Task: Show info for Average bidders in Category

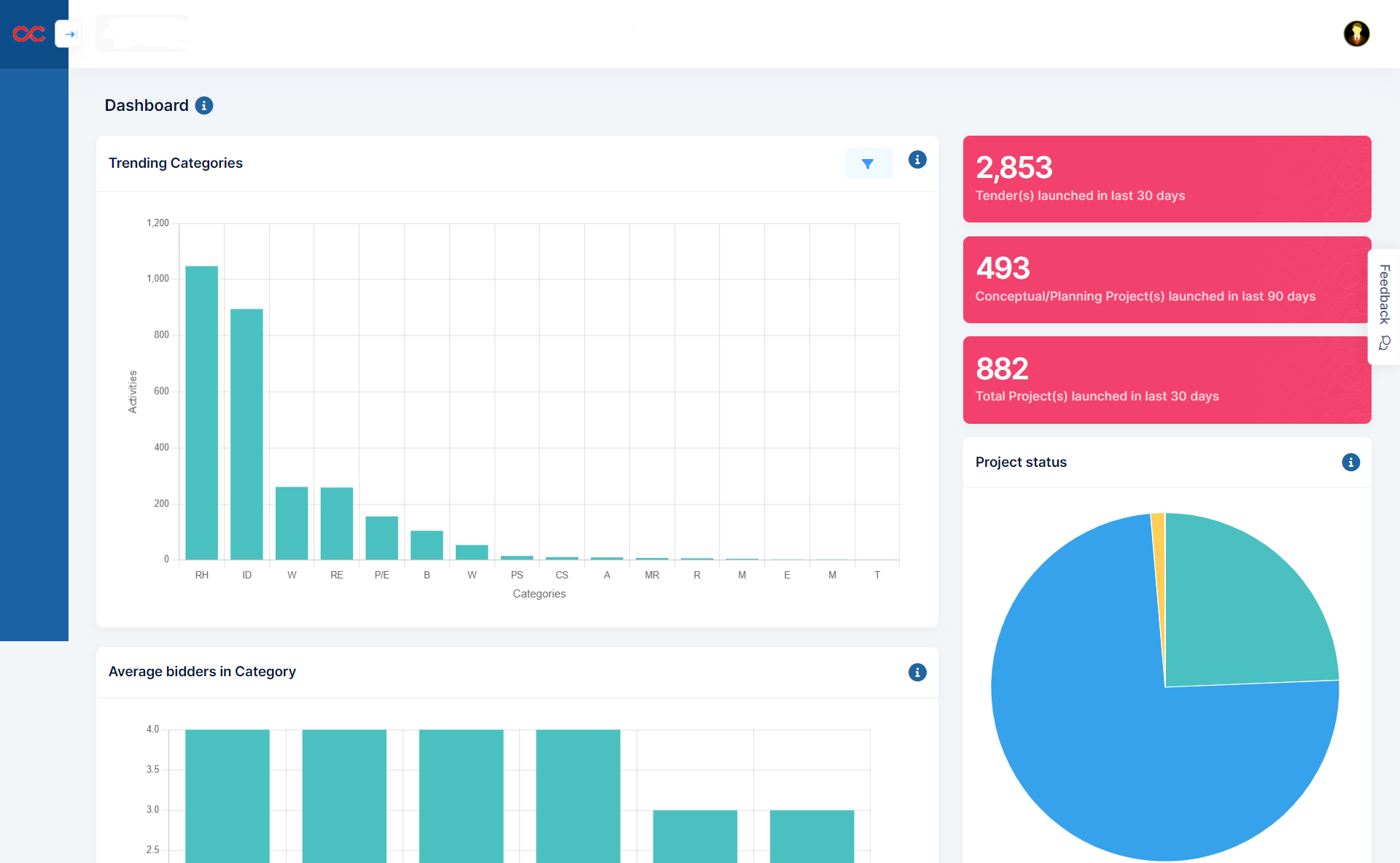Action: (917, 673)
